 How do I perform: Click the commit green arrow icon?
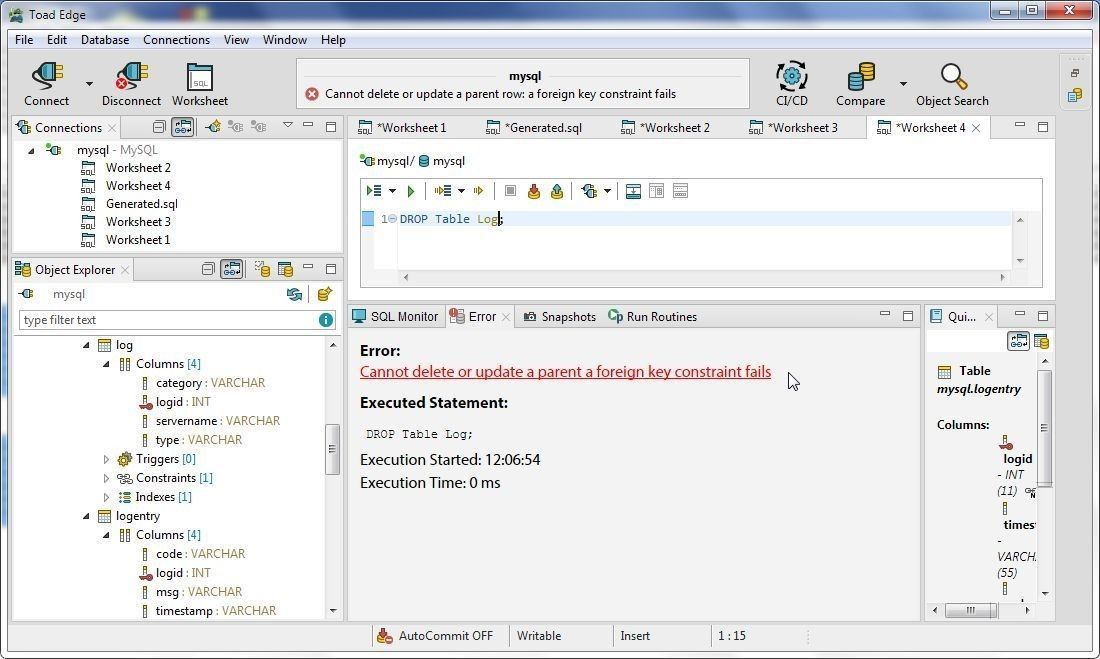(x=557, y=191)
